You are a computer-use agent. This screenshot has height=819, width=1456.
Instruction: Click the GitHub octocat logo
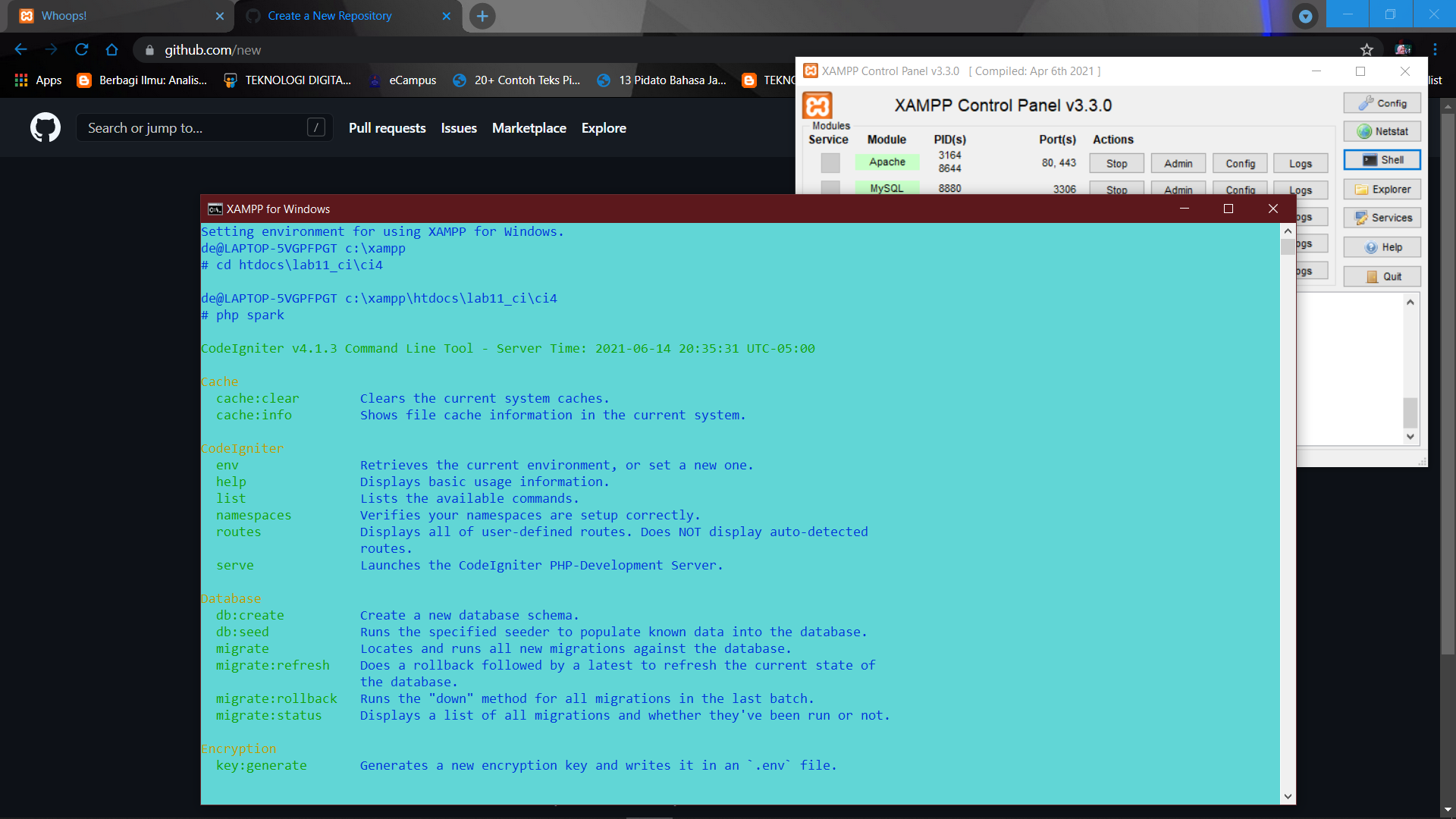coord(45,127)
